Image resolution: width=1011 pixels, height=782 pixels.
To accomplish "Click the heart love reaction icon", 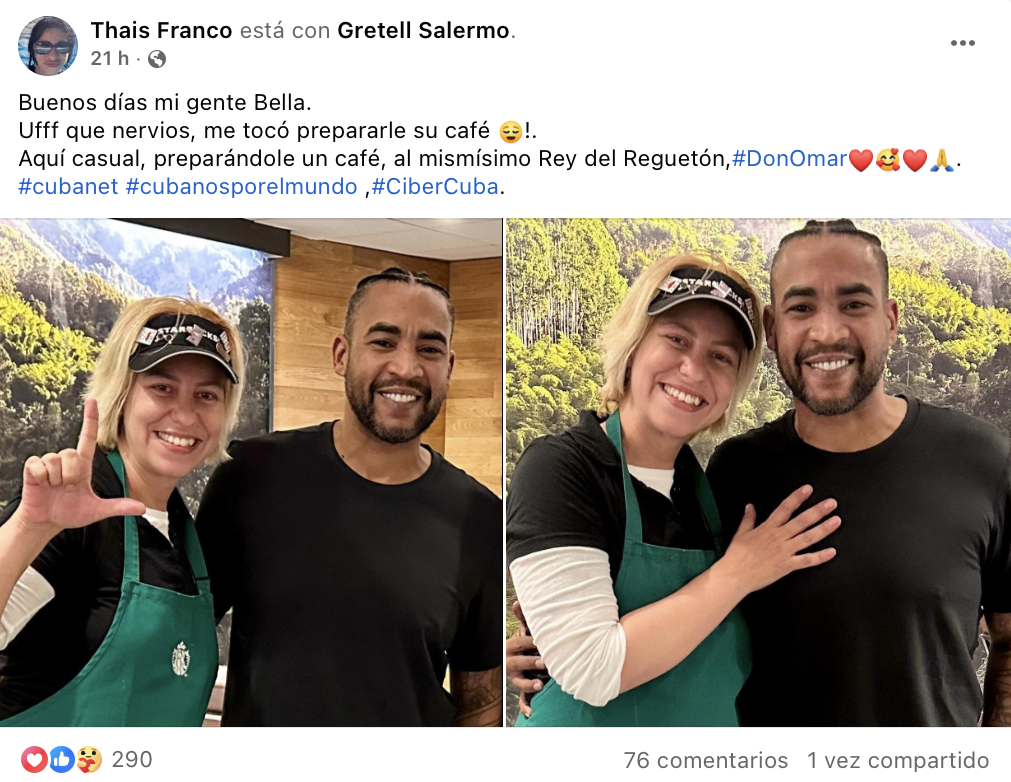I will click(34, 760).
